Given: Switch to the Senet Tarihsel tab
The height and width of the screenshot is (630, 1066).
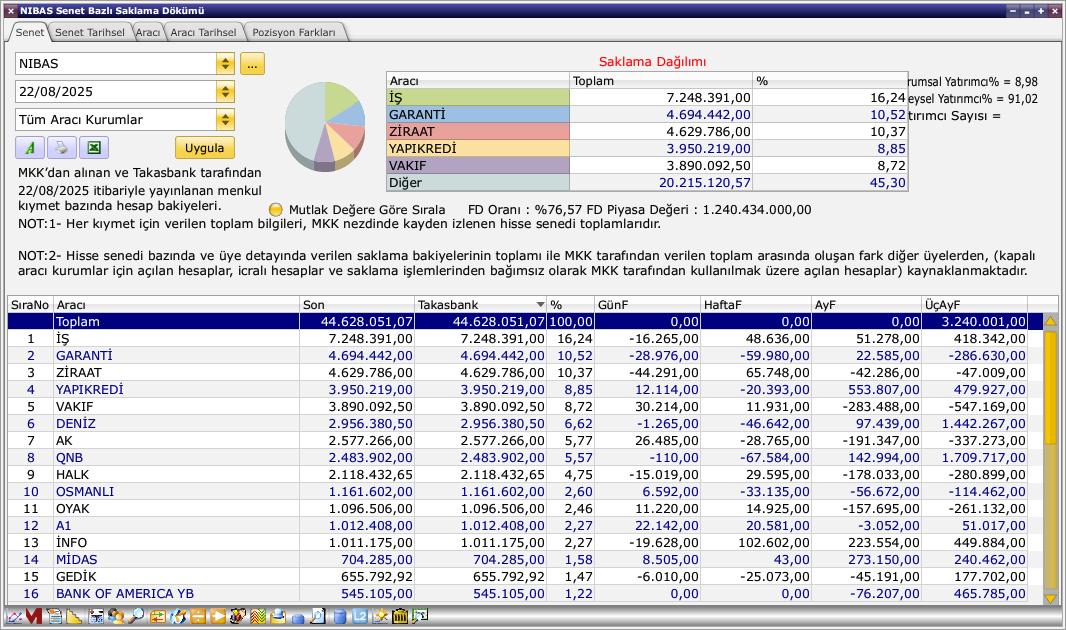Looking at the screenshot, I should pos(90,32).
